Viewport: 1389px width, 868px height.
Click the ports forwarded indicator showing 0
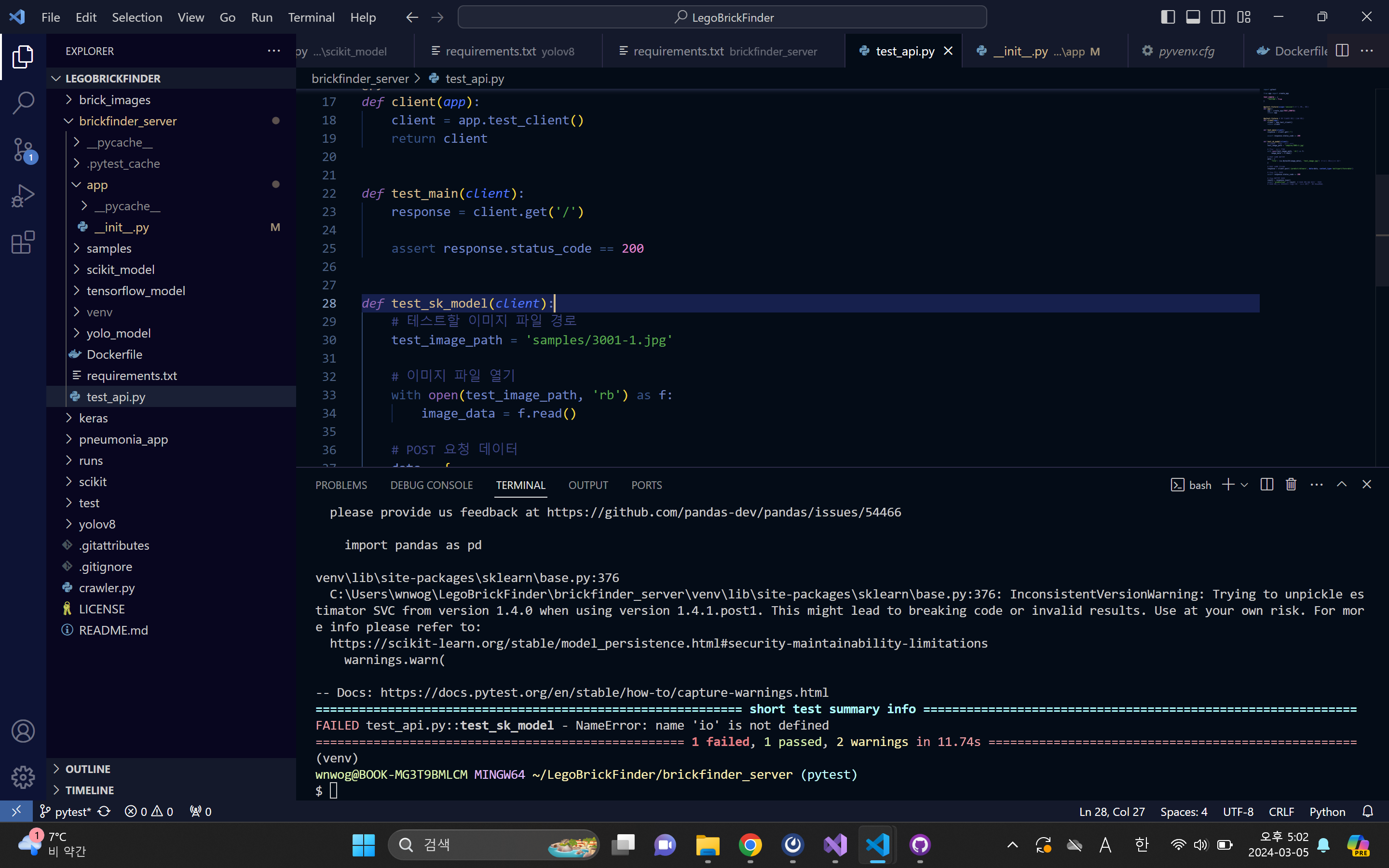point(200,811)
